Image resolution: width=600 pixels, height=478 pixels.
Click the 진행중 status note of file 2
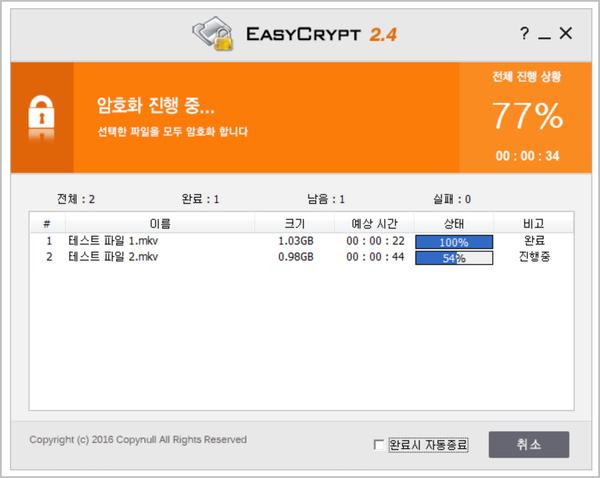(x=534, y=256)
